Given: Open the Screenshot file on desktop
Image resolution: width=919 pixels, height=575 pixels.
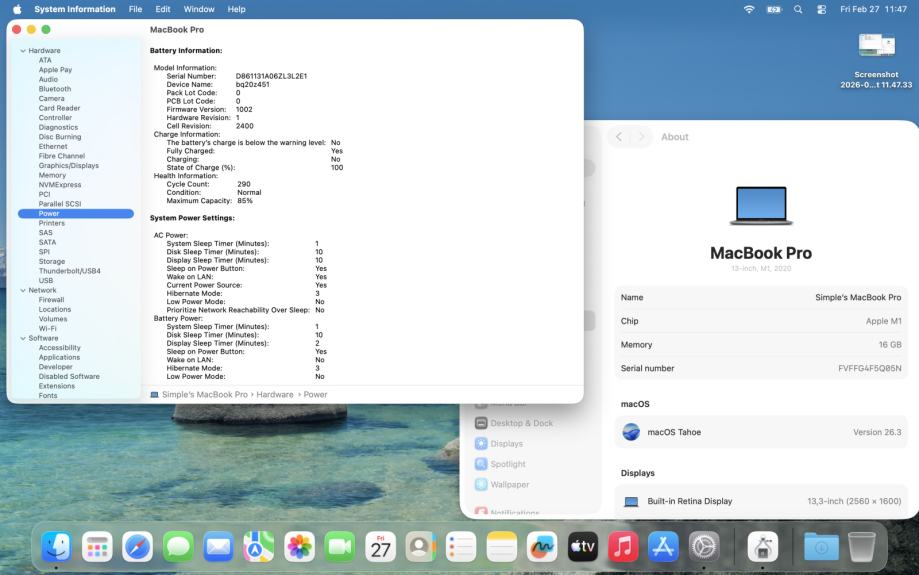Looking at the screenshot, I should [x=876, y=46].
